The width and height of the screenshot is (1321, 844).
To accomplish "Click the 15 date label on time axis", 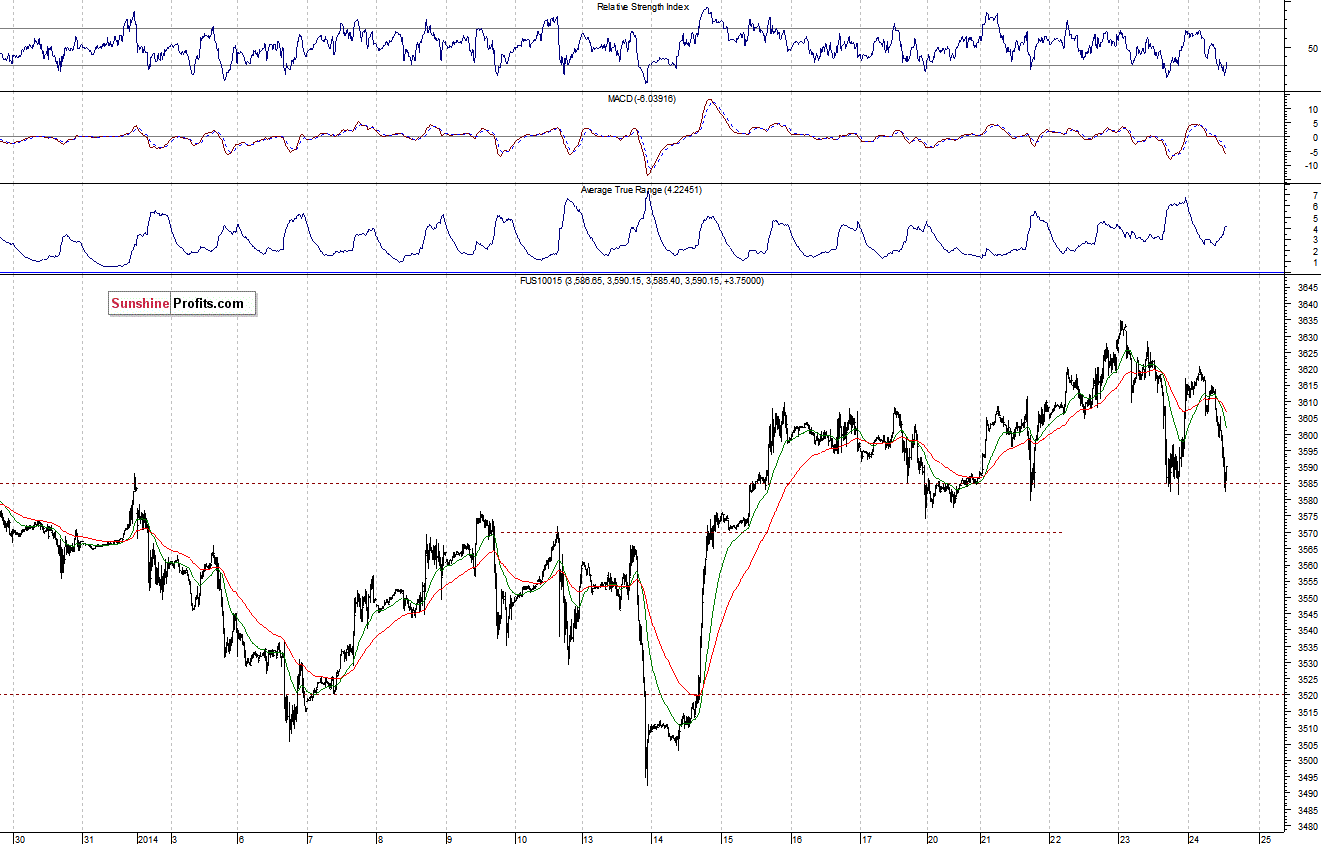I will click(728, 838).
